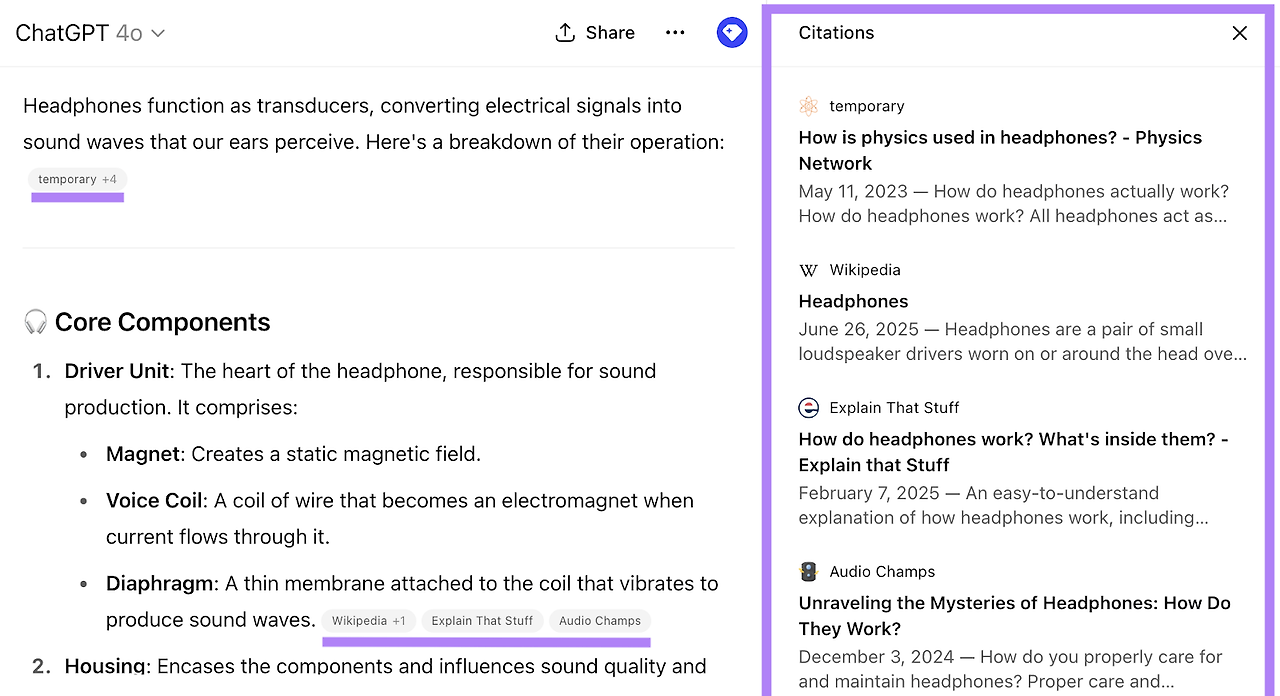This screenshot has height=696, width=1280.
Task: Click the 'May 11, 2023' citation snippet
Action: 1014,204
